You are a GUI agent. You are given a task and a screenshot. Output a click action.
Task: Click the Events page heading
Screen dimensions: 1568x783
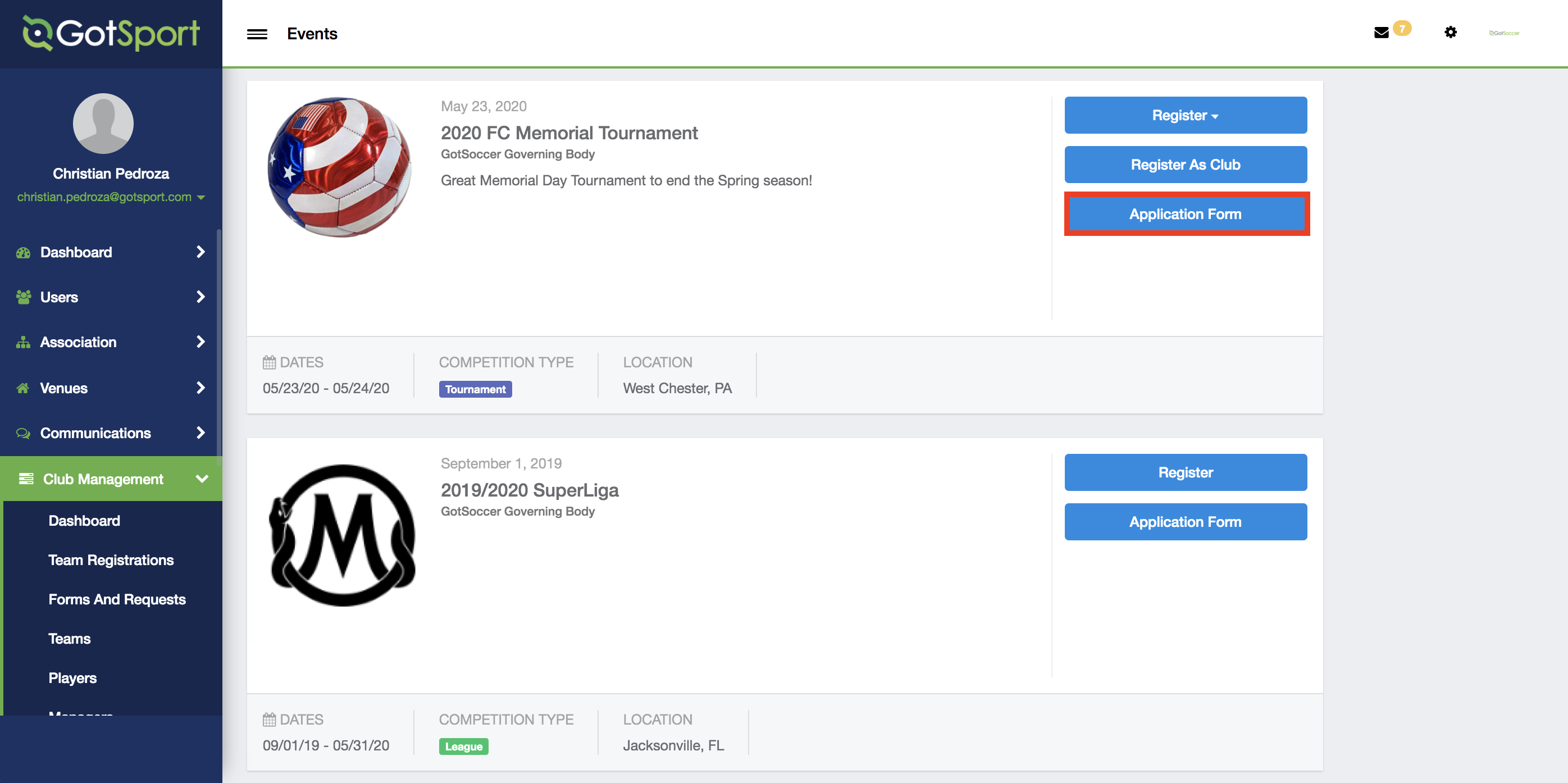coord(312,34)
